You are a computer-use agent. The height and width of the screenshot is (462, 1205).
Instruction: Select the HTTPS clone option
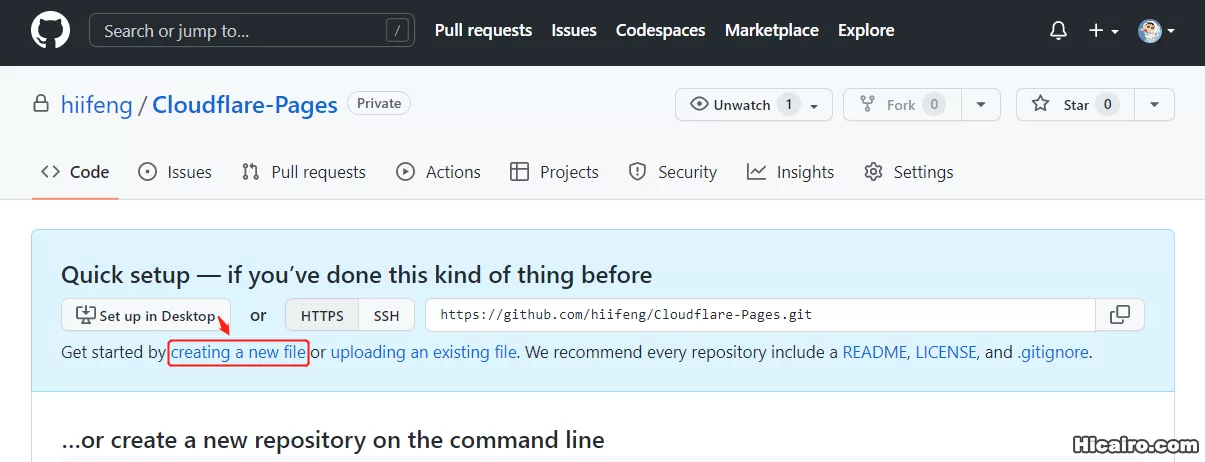tap(322, 315)
